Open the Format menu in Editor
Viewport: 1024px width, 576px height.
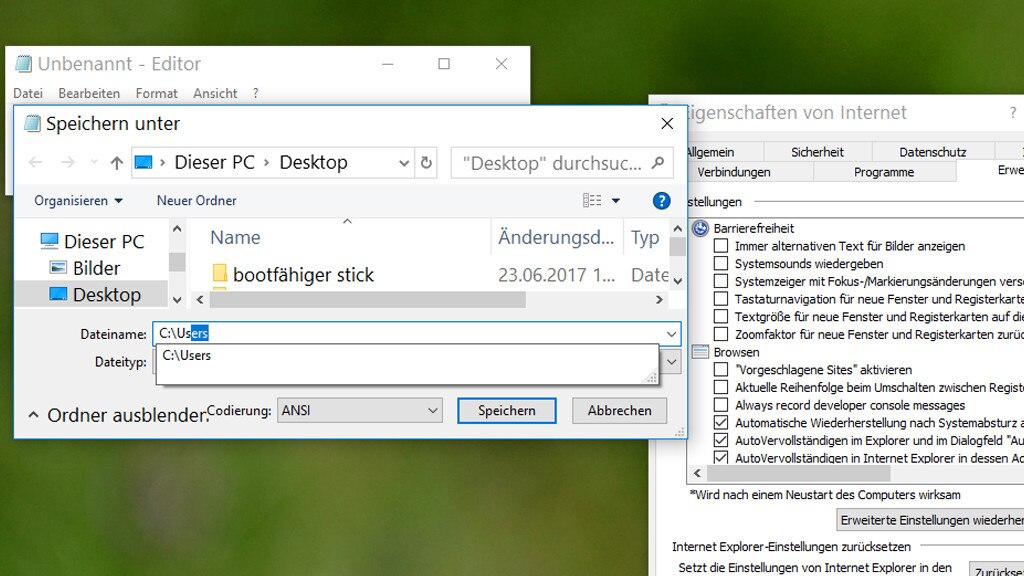[x=156, y=92]
